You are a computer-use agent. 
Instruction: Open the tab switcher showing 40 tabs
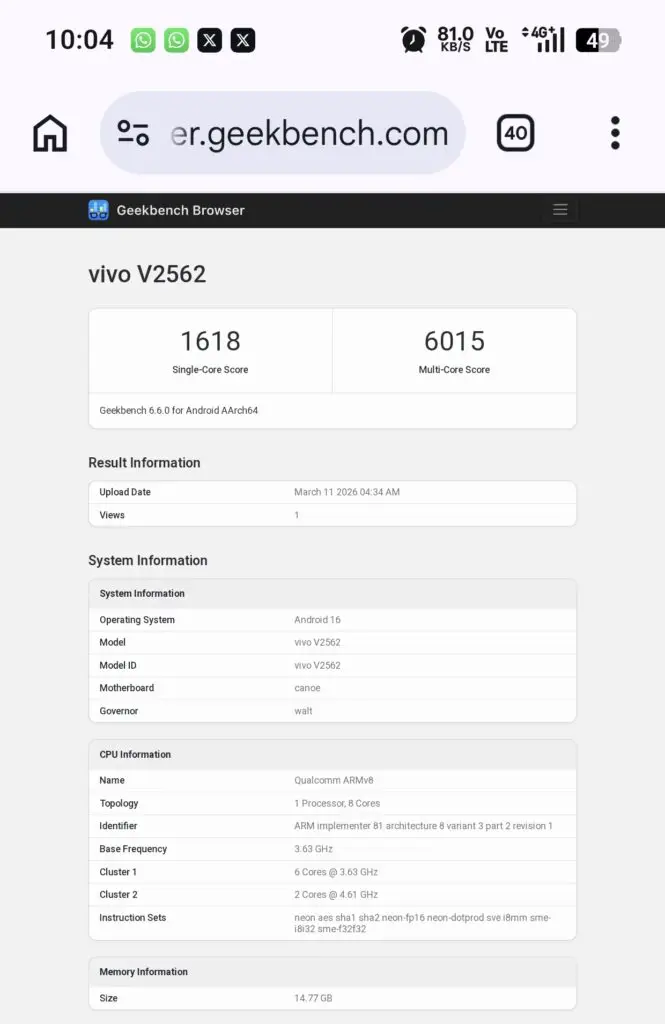click(516, 133)
